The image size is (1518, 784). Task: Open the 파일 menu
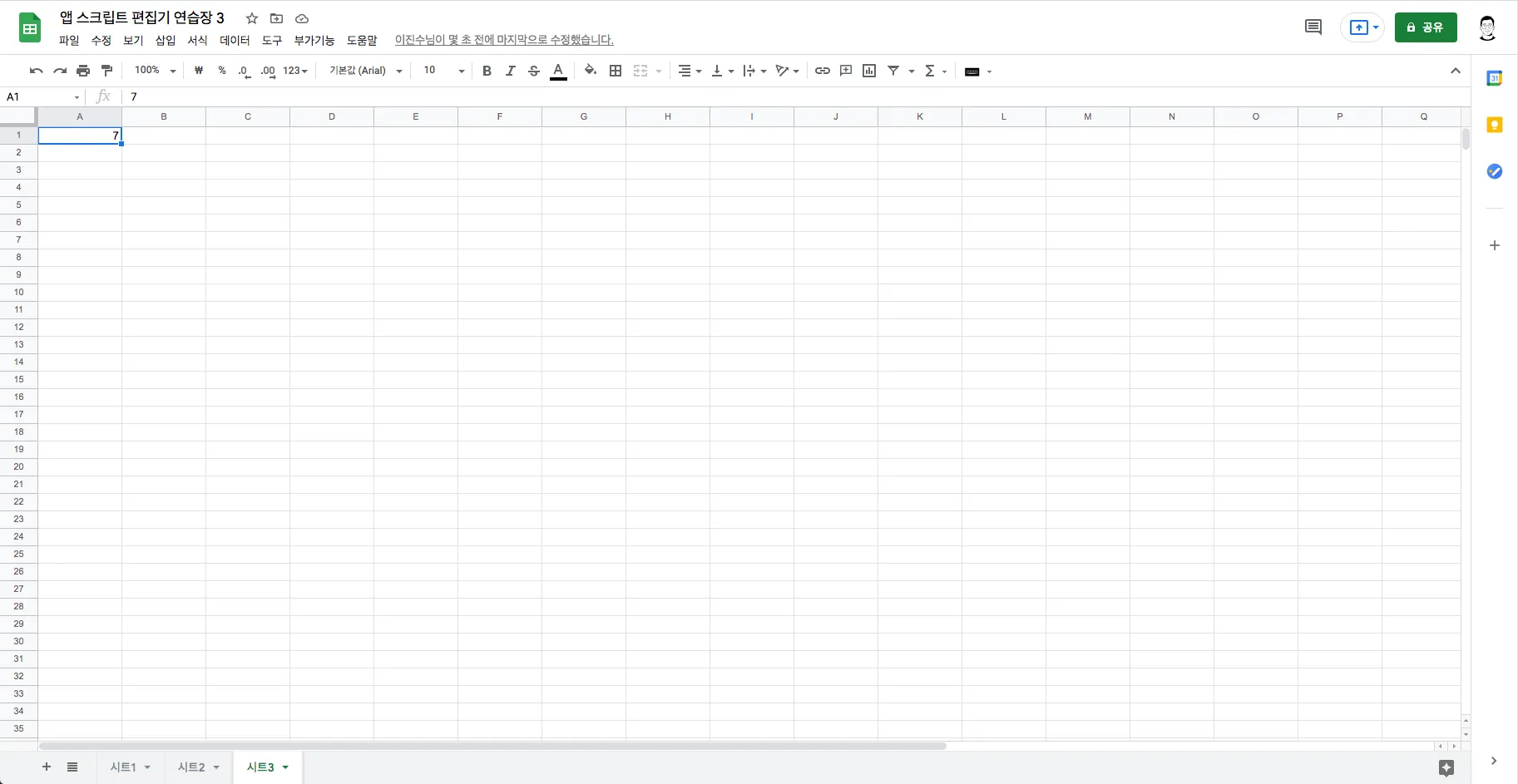pos(69,40)
